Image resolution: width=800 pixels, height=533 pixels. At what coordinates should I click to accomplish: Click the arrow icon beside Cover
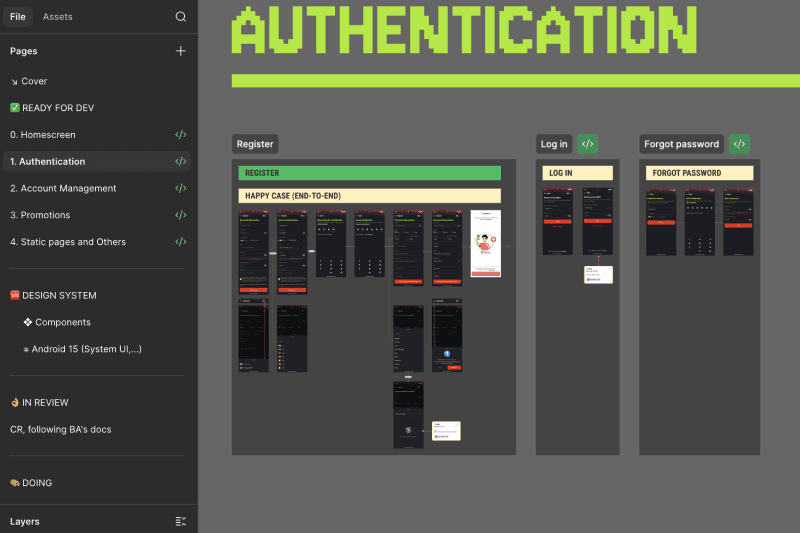click(x=14, y=82)
